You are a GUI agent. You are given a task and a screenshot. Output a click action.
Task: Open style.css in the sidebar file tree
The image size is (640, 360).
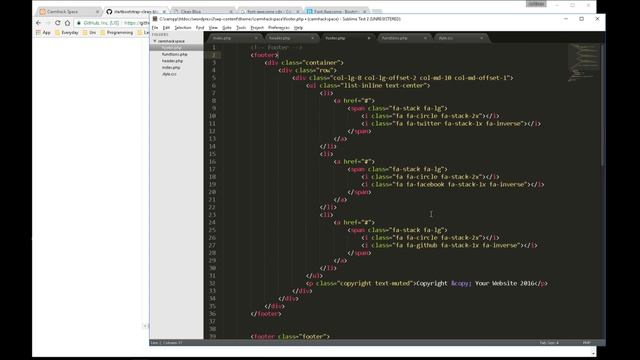pos(169,74)
